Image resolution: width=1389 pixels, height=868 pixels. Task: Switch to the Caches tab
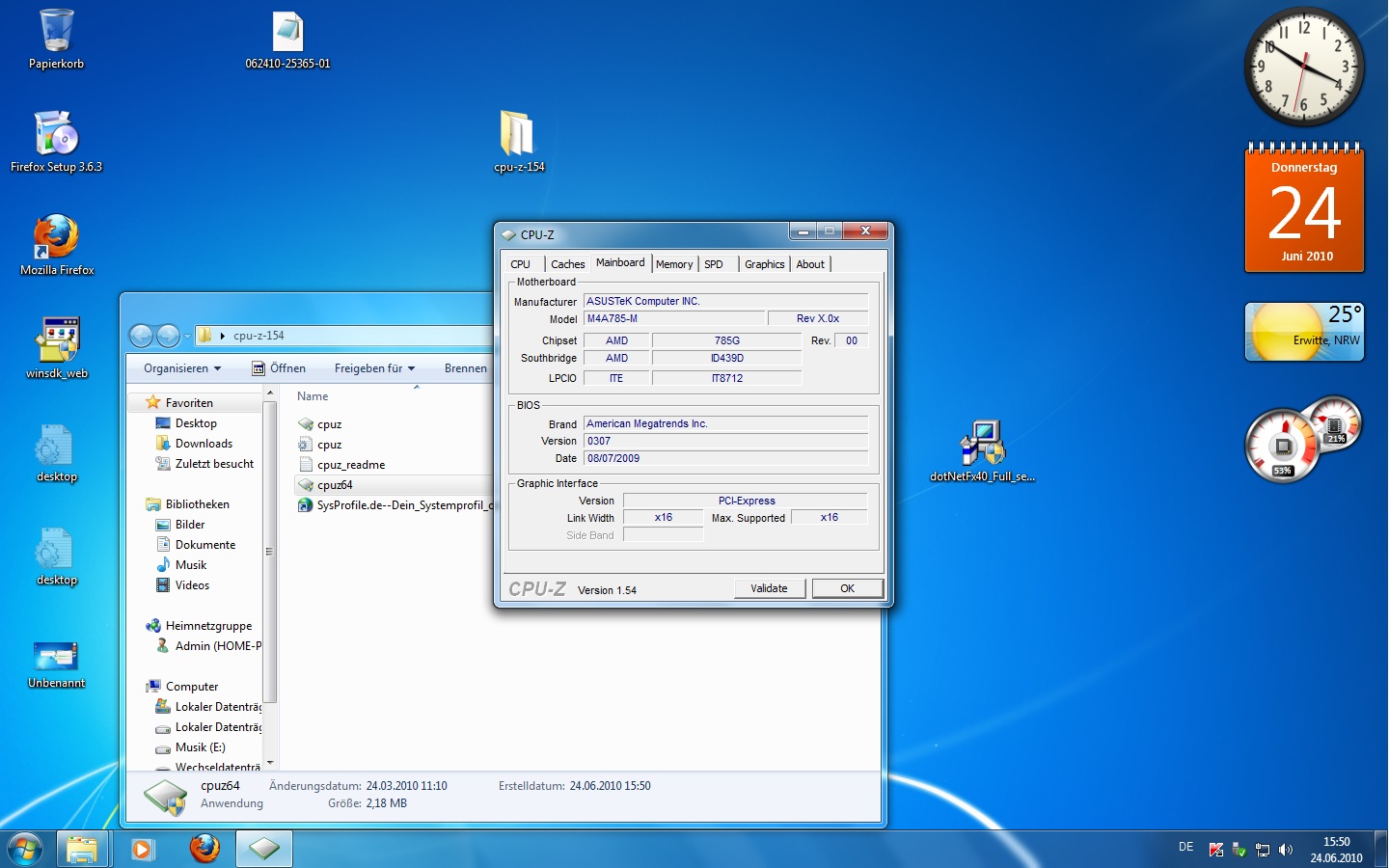568,264
